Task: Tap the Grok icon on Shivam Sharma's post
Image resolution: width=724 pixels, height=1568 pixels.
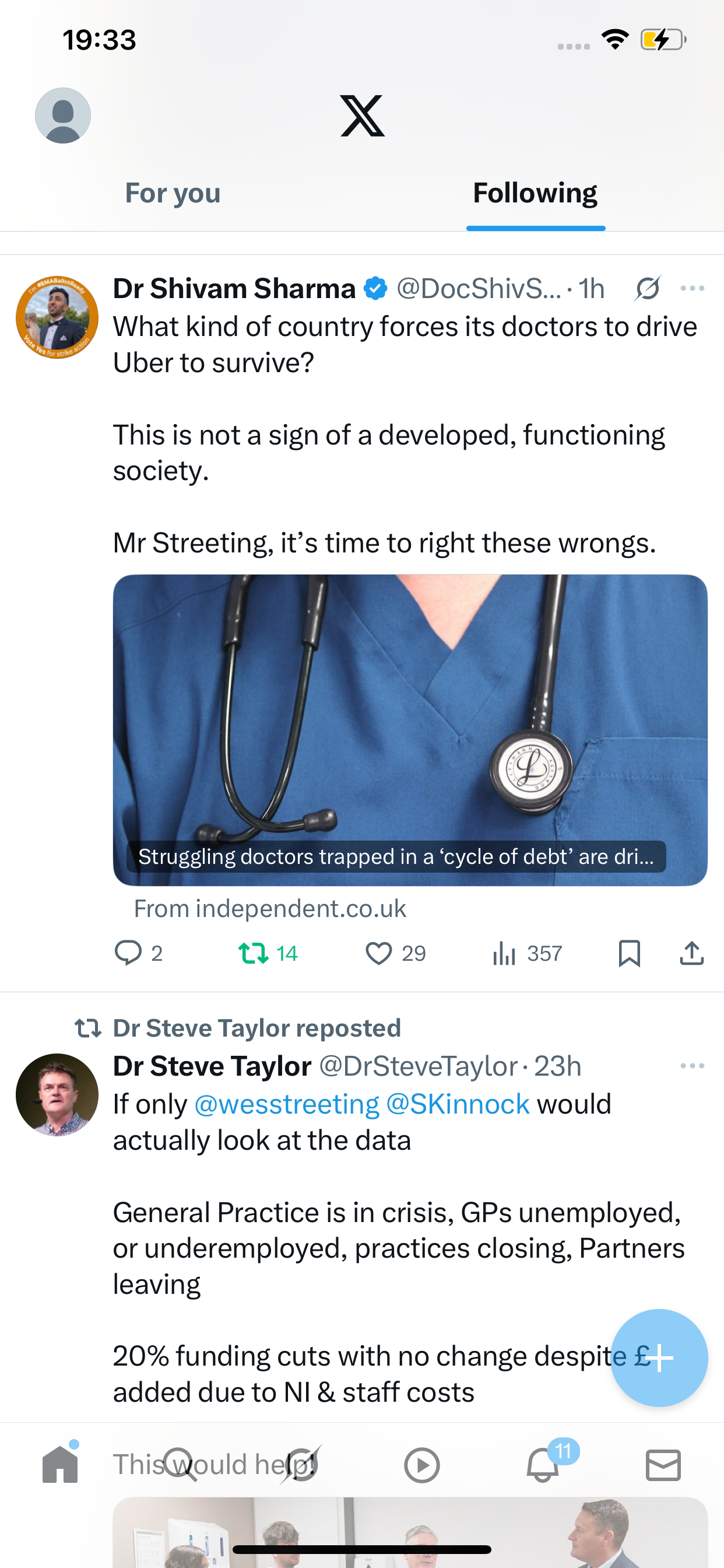Action: click(647, 289)
